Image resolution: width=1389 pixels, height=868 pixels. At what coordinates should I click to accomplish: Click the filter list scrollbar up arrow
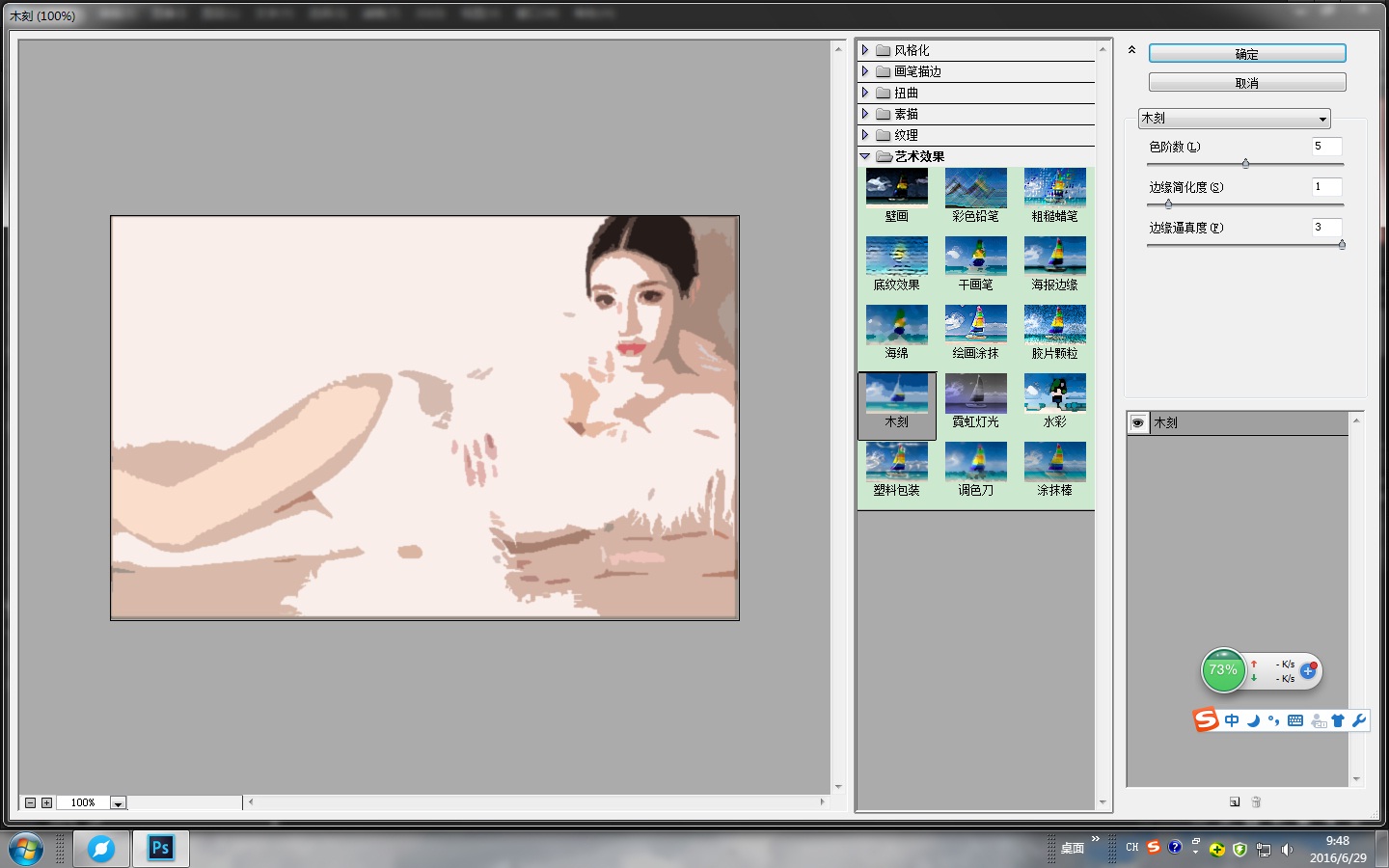(x=1103, y=47)
